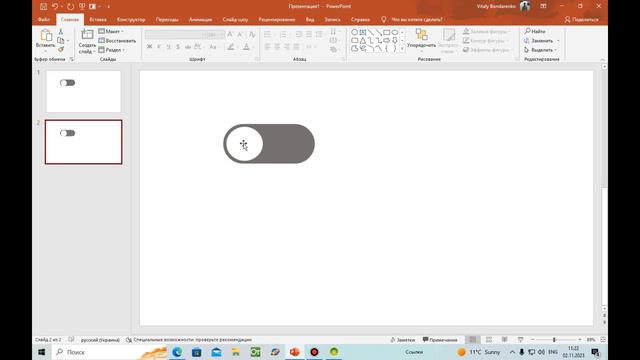The height and width of the screenshot is (360, 640).
Task: Click the 11°C Sunny weather widget
Action: tap(479, 352)
